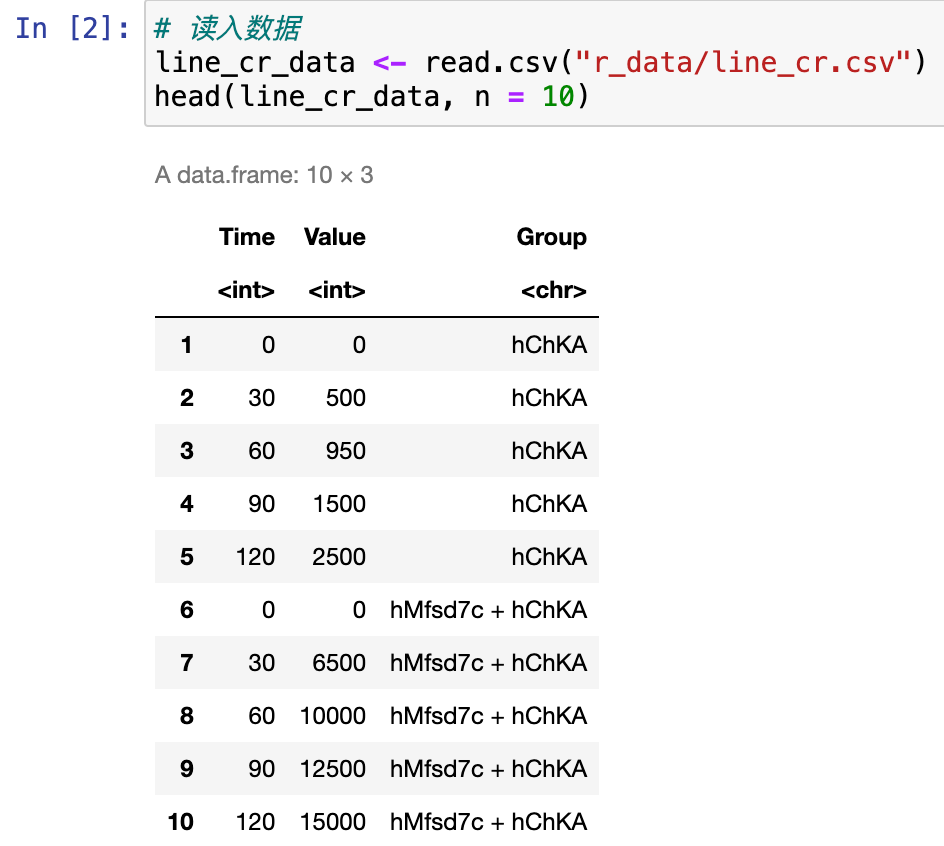Click the Time cell '120' in row 10
This screenshot has width=944, height=846.
click(x=255, y=822)
